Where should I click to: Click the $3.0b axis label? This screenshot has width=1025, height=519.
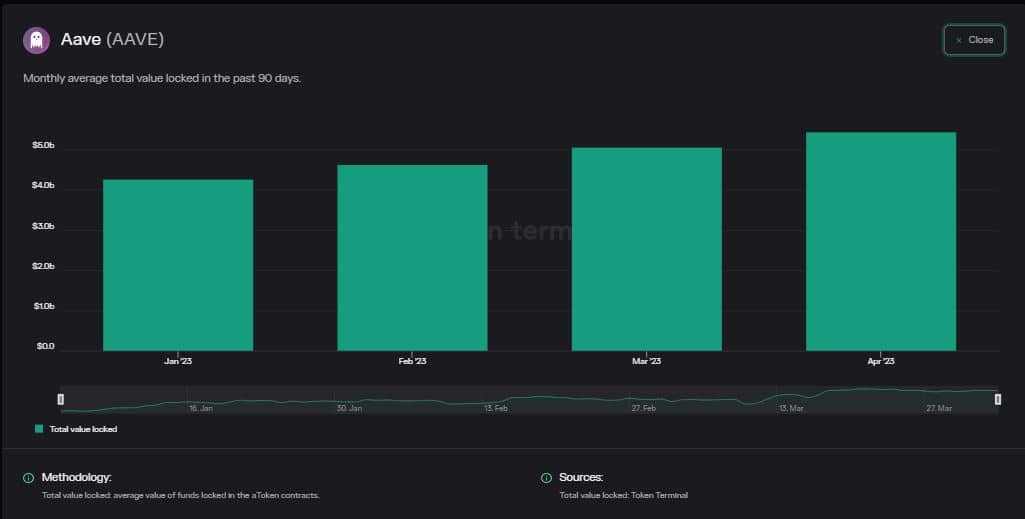tap(43, 226)
